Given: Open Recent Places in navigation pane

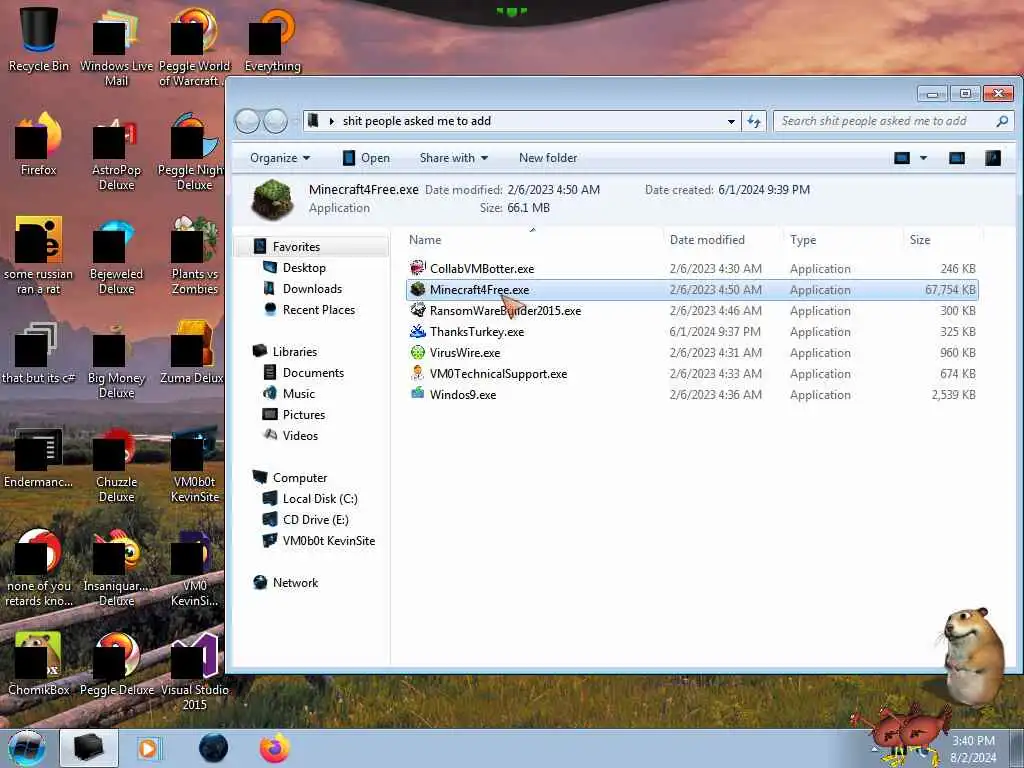Looking at the screenshot, I should click(x=319, y=310).
